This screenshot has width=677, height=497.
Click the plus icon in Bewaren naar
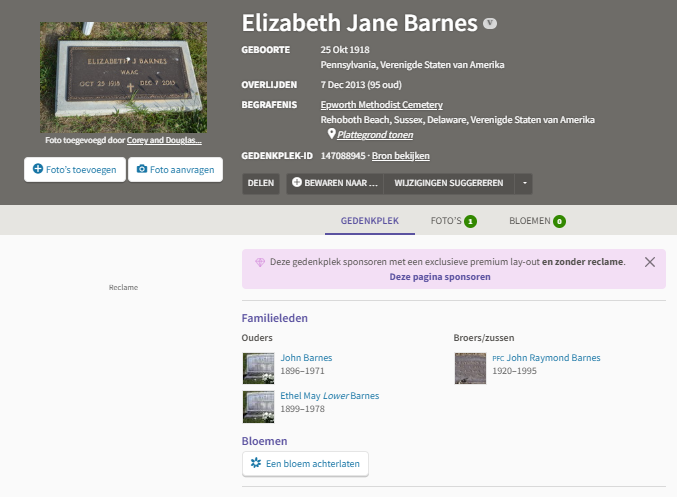pyautogui.click(x=297, y=183)
